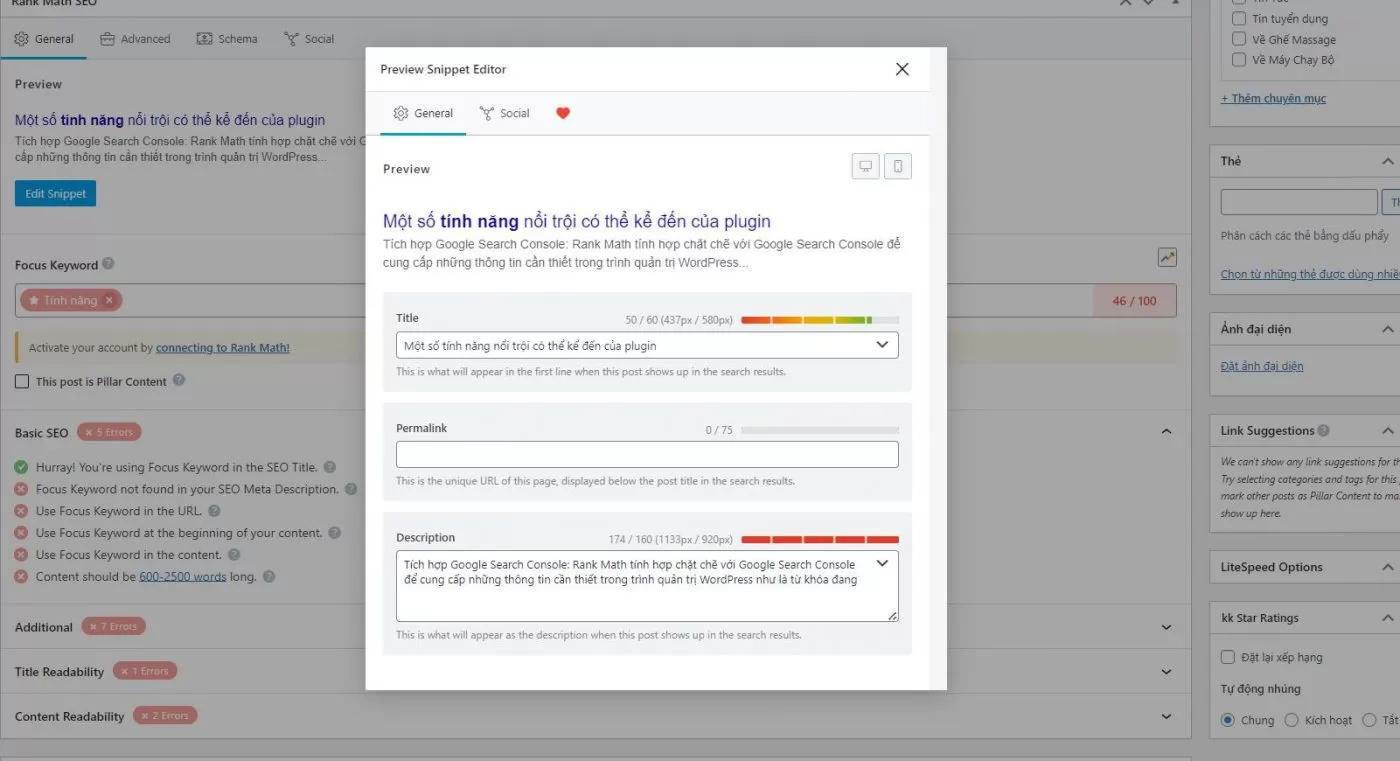Click Đặt ảnh đại diện link

pyautogui.click(x=1262, y=366)
